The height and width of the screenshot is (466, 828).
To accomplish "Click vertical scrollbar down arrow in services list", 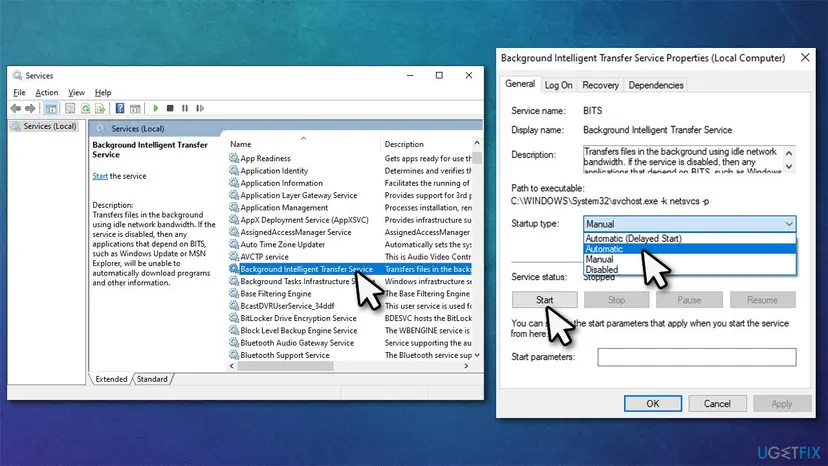I will [x=477, y=355].
